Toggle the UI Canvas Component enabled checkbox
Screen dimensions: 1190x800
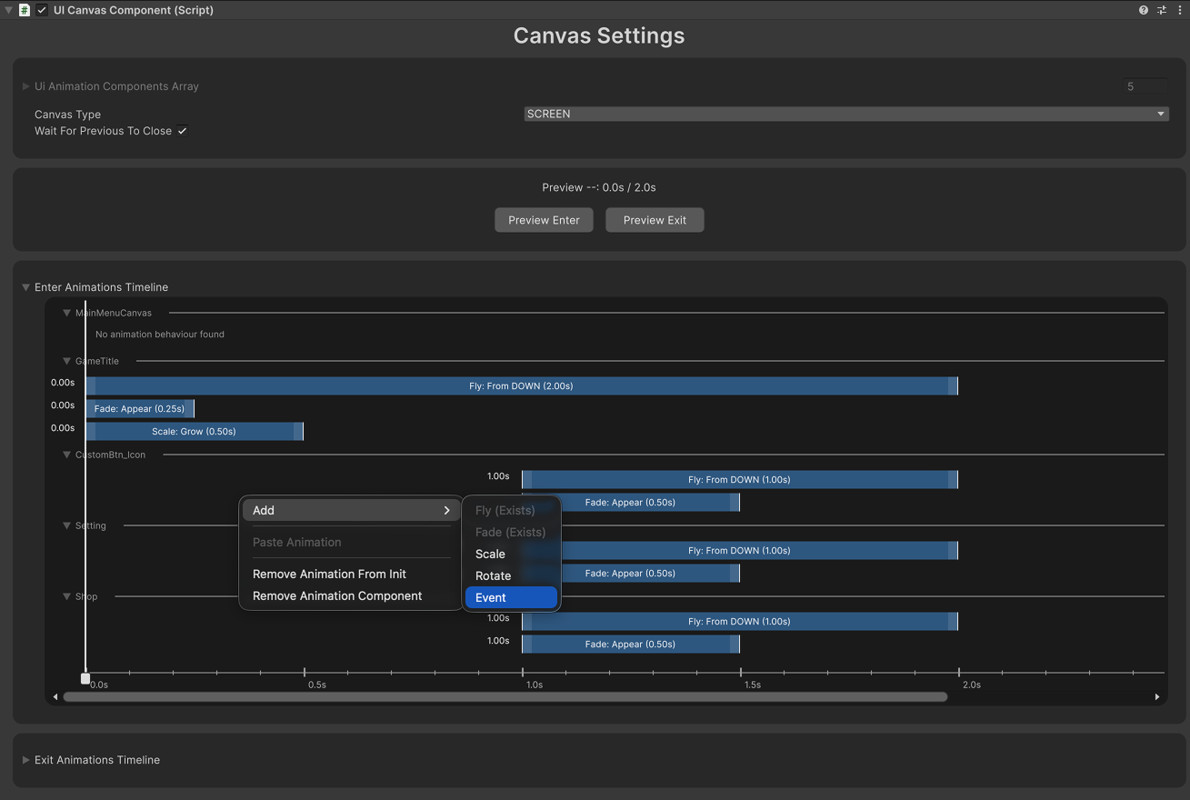click(42, 10)
